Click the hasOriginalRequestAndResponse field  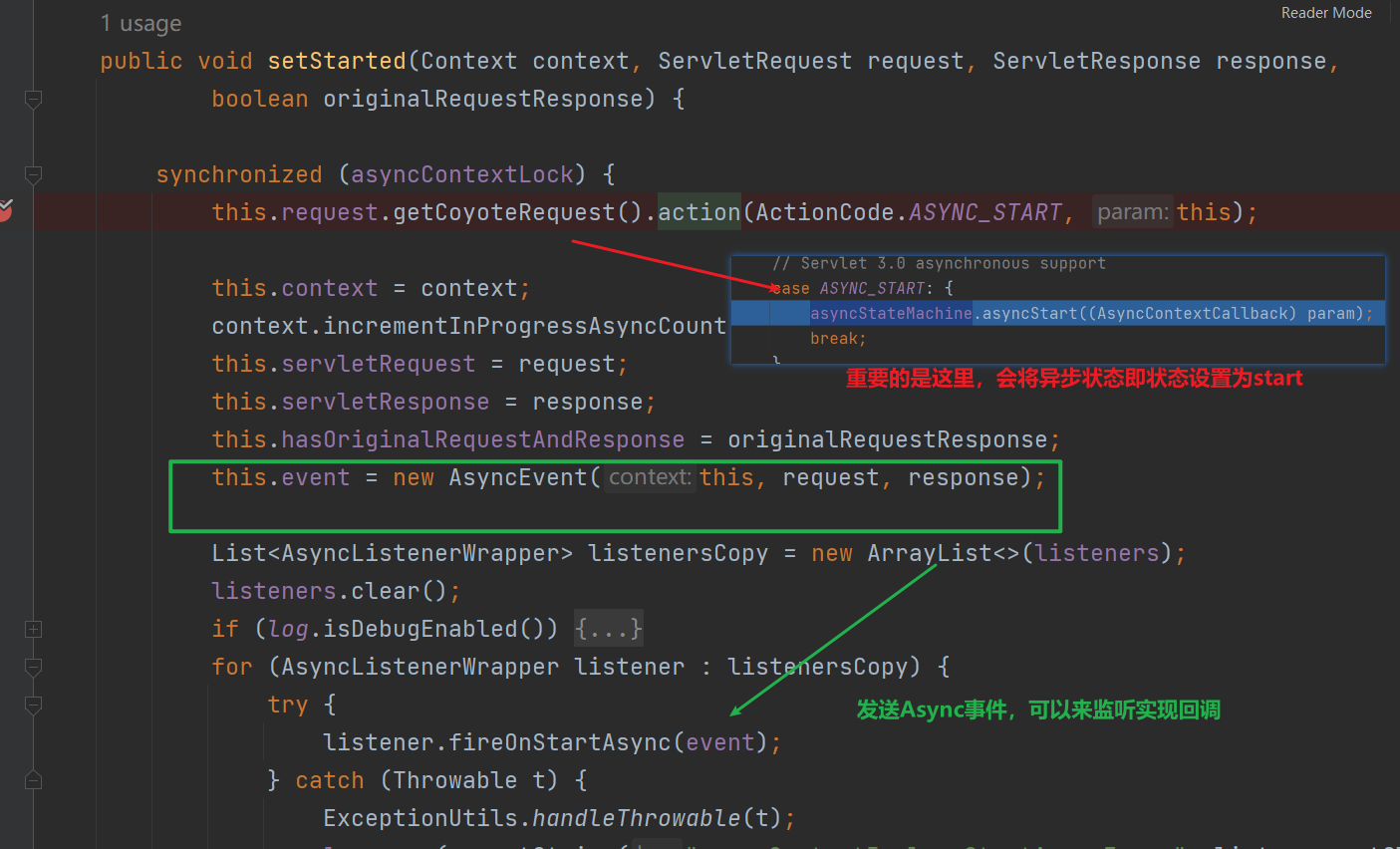(x=482, y=439)
